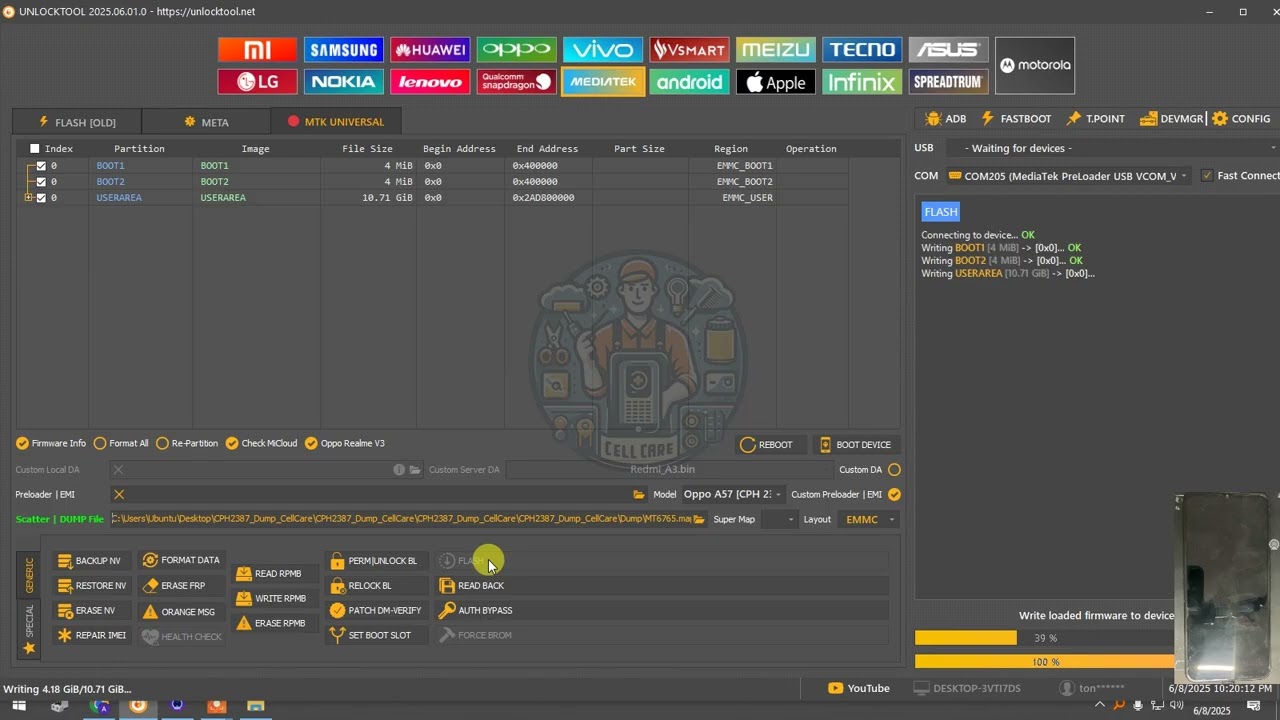Click the 100% overall progress bar
The width and height of the screenshot is (1280, 720).
click(1045, 662)
